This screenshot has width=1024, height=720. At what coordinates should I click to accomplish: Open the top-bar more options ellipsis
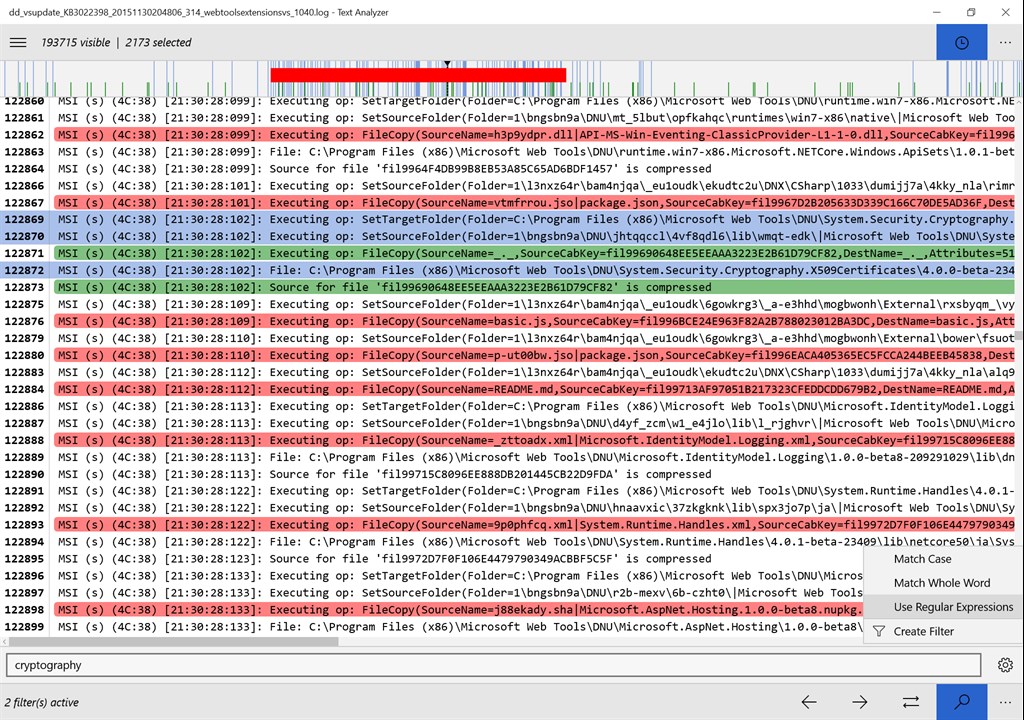(x=1005, y=42)
